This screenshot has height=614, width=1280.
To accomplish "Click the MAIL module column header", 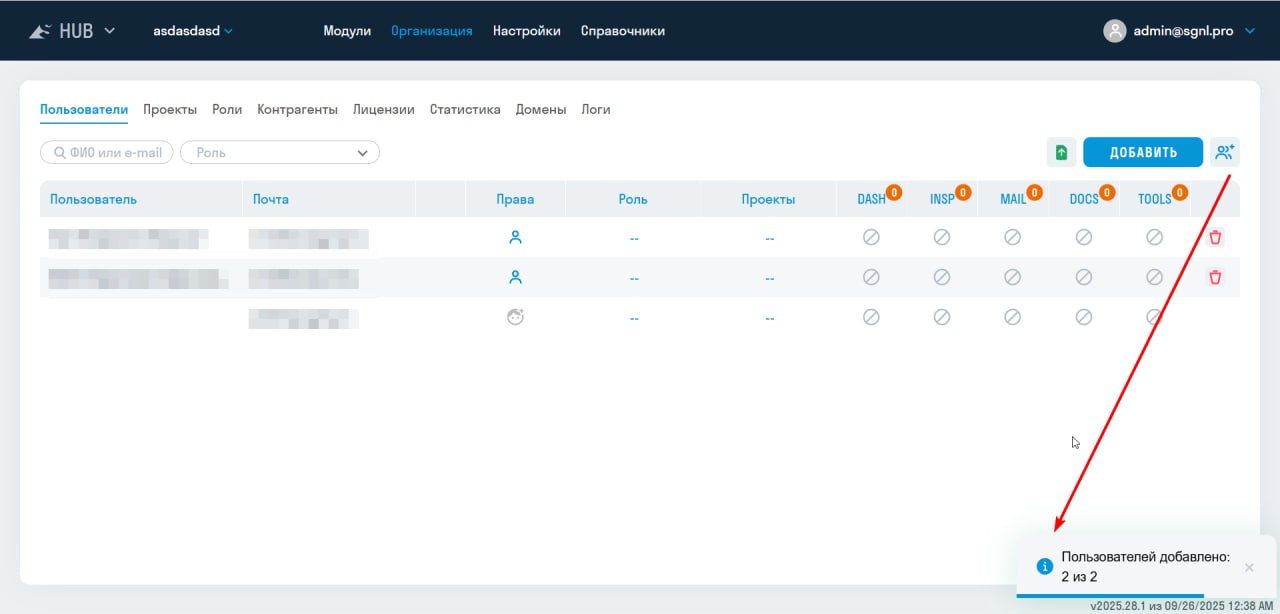I will click(x=1013, y=199).
